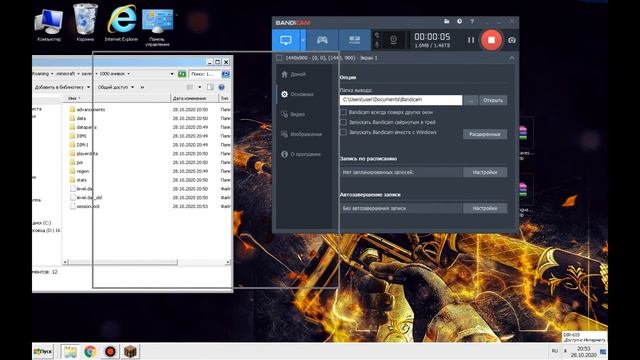Pause the Bandicam recording
This screenshot has width=640, height=360.
[x=471, y=40]
